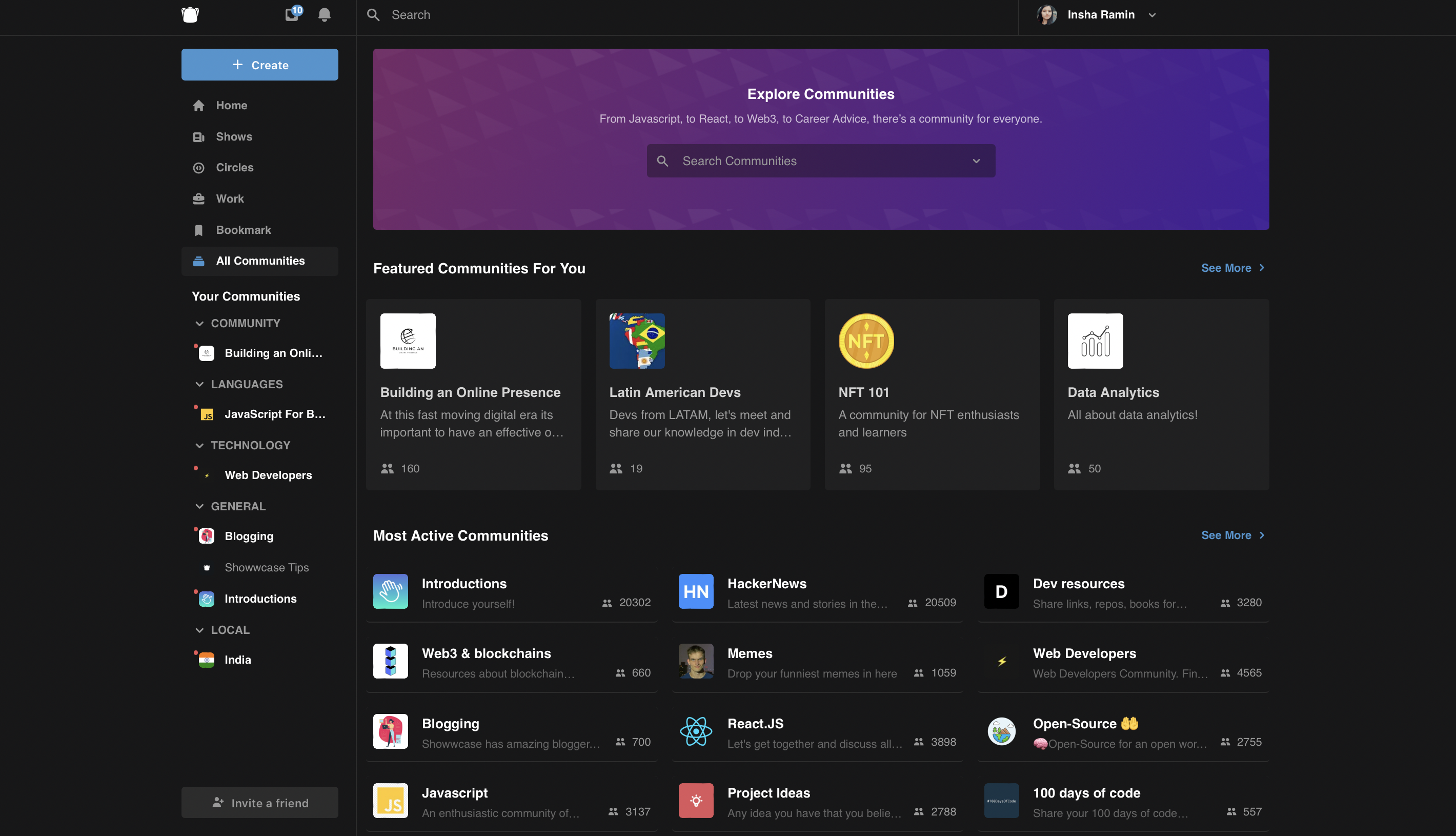The width and height of the screenshot is (1456, 836).
Task: Open the Javascript JS icon in Most Active
Action: [x=390, y=801]
